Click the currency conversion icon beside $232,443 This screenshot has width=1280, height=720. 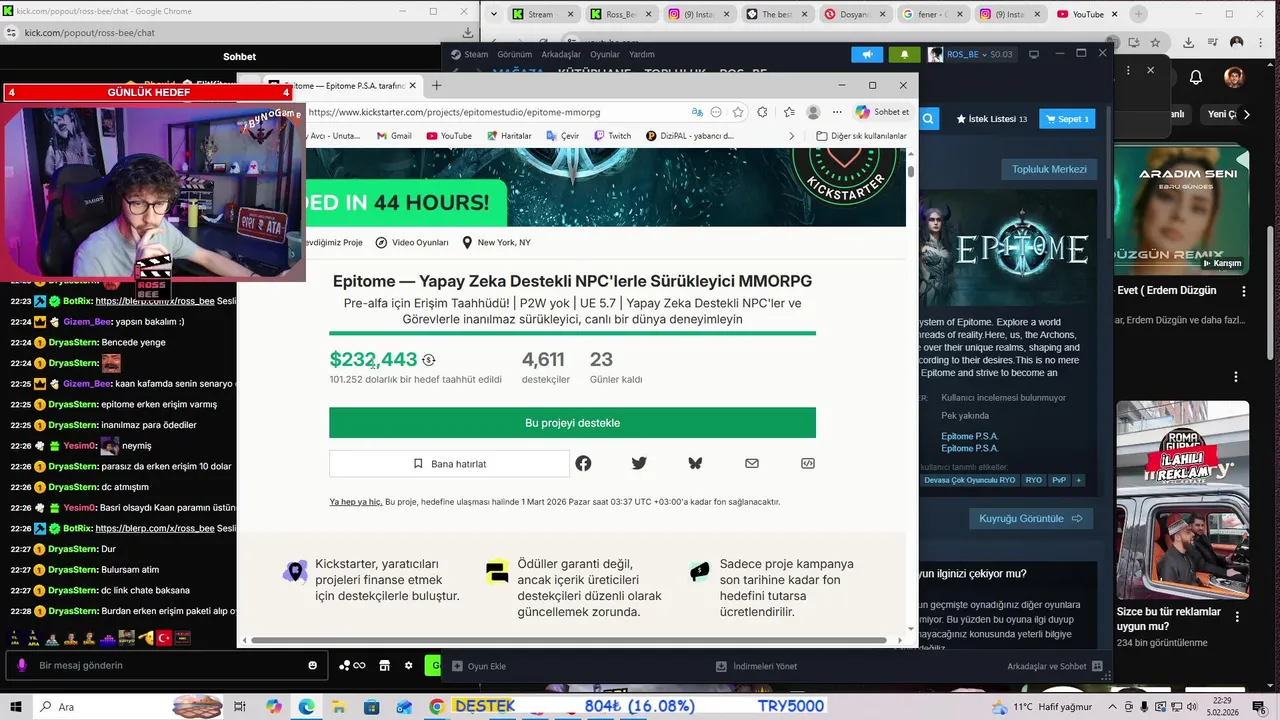click(x=429, y=360)
